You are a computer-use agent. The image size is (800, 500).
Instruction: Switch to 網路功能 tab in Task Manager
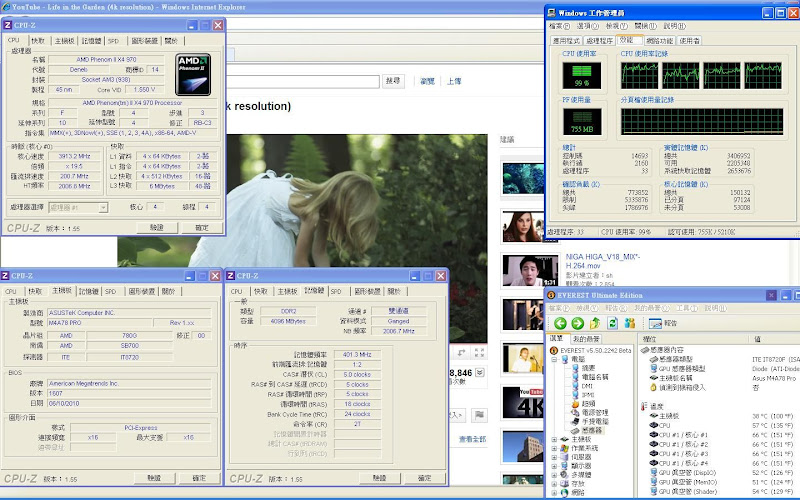click(x=659, y=41)
